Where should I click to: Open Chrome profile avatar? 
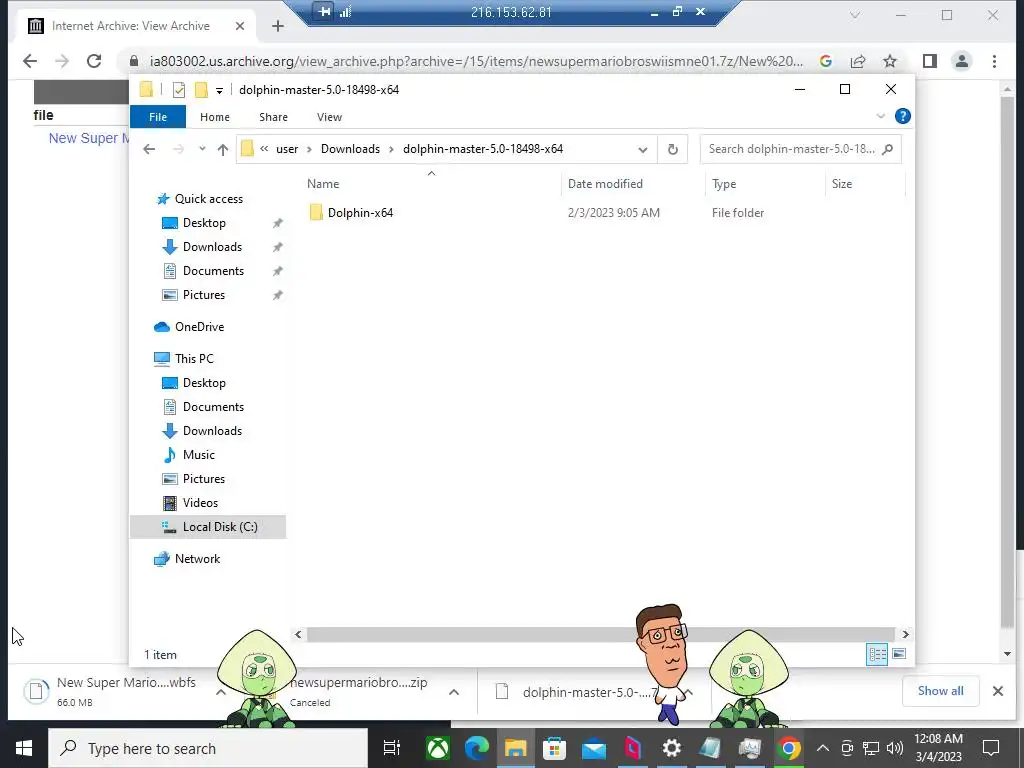(x=961, y=61)
